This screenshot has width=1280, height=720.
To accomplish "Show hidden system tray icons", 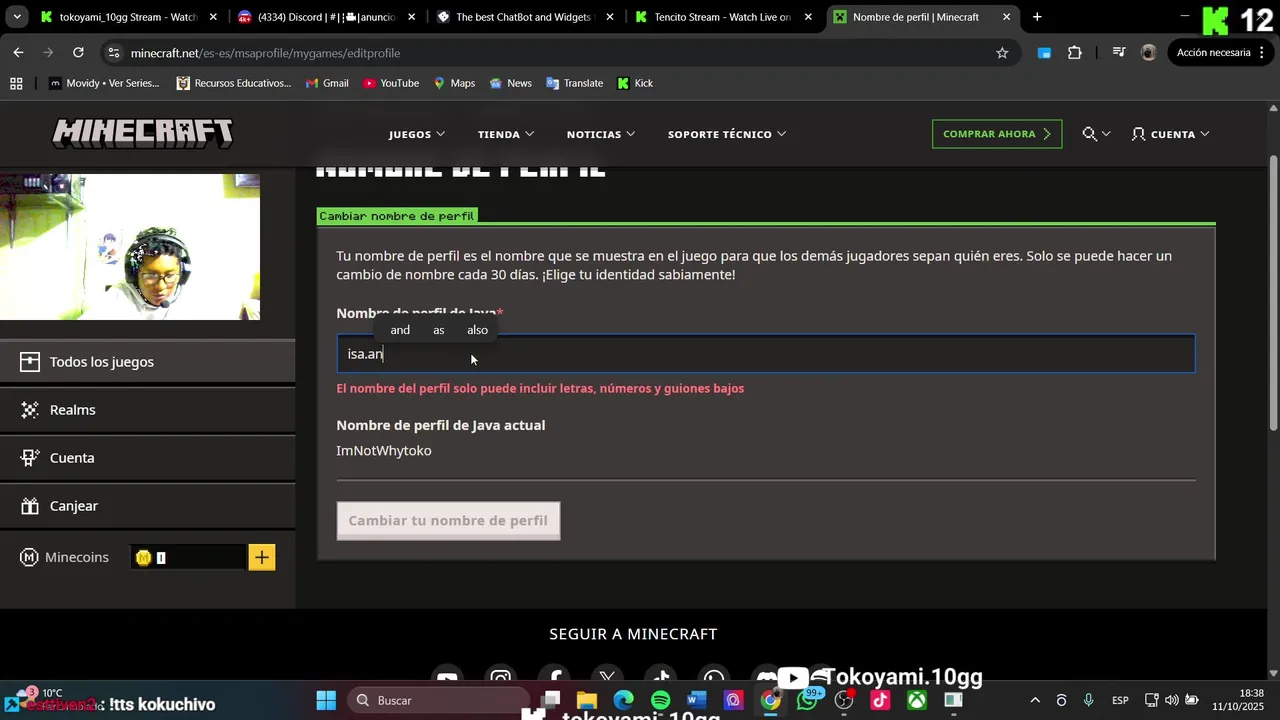I will (x=1035, y=700).
